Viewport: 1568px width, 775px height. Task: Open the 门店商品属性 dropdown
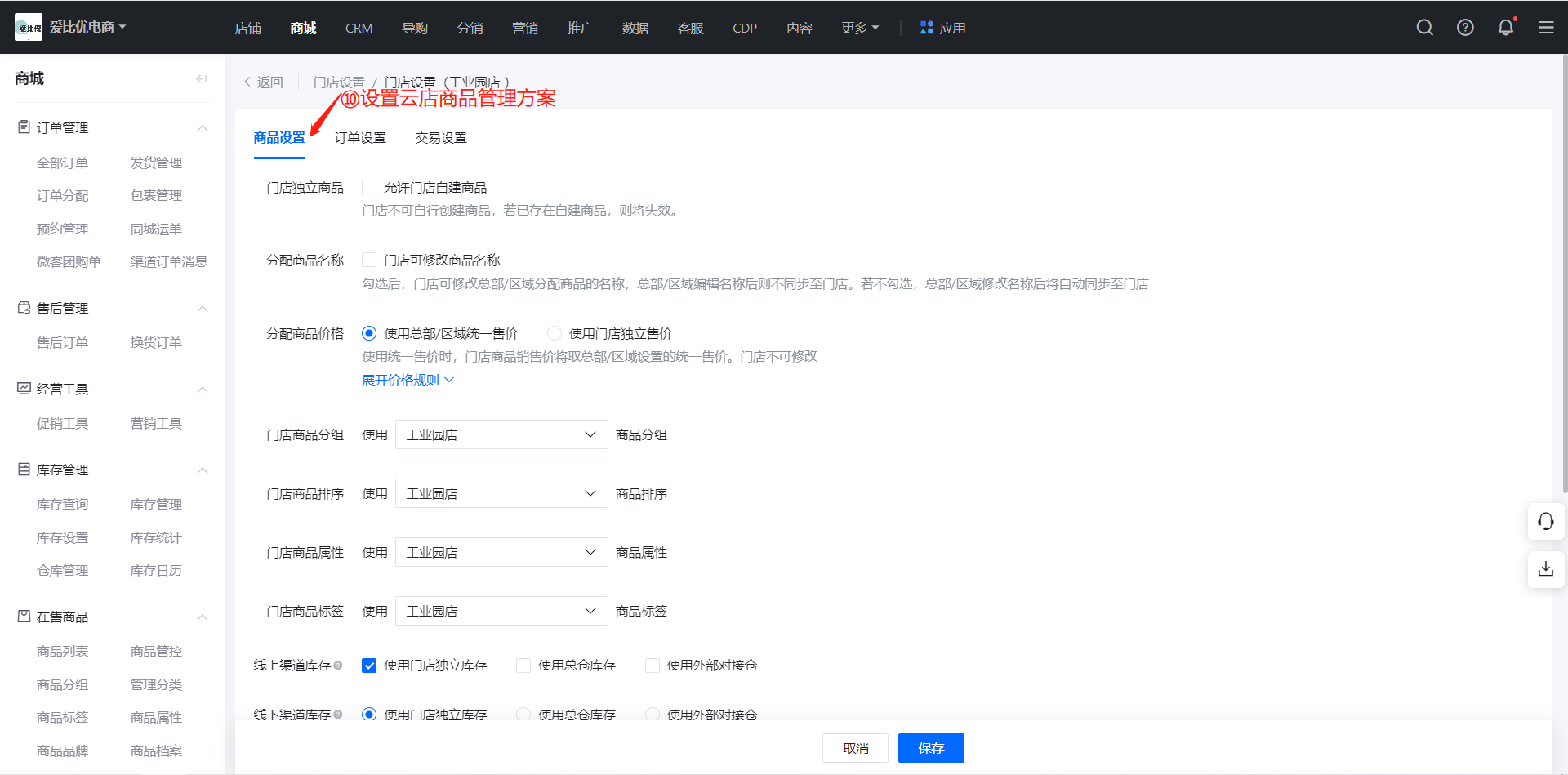tap(501, 552)
